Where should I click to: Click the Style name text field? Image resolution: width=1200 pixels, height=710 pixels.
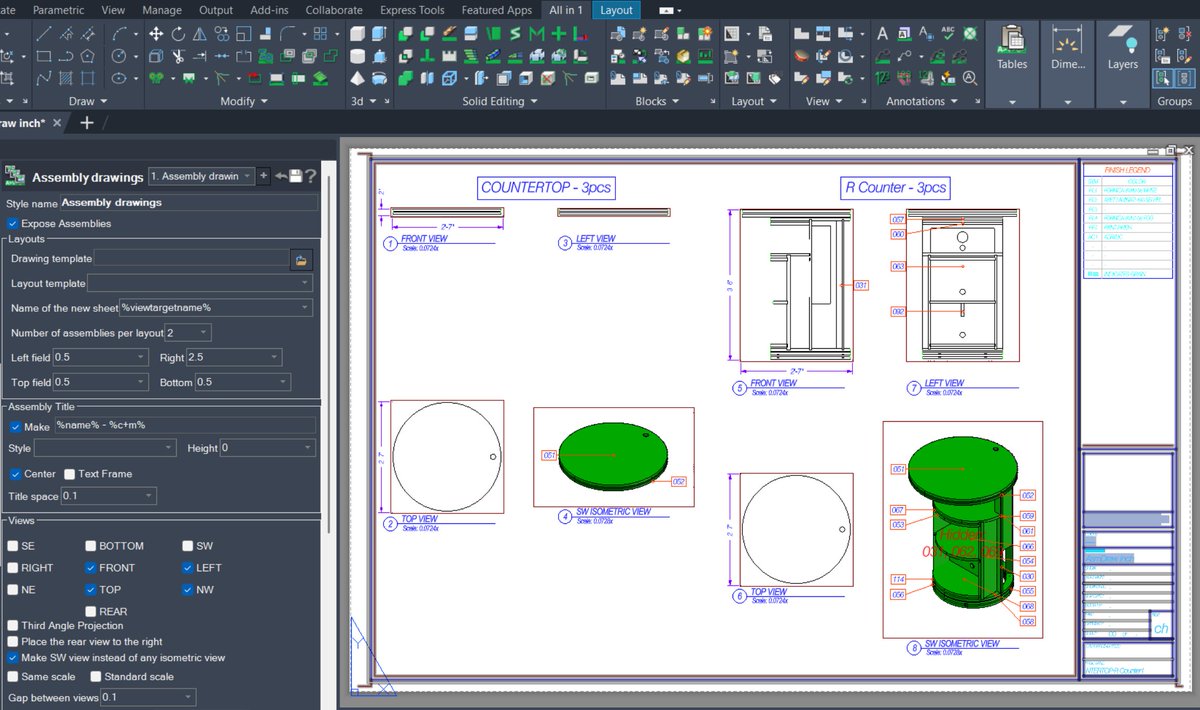[x=189, y=202]
